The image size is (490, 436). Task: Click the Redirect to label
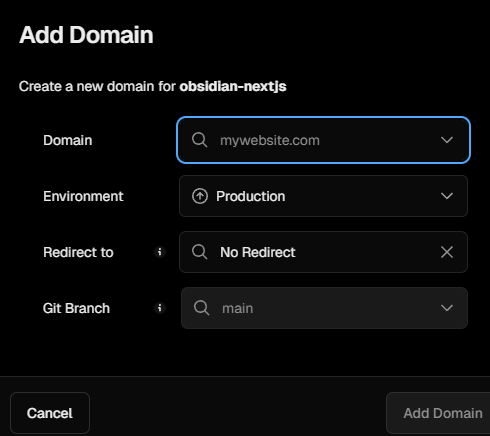pyautogui.click(x=78, y=252)
